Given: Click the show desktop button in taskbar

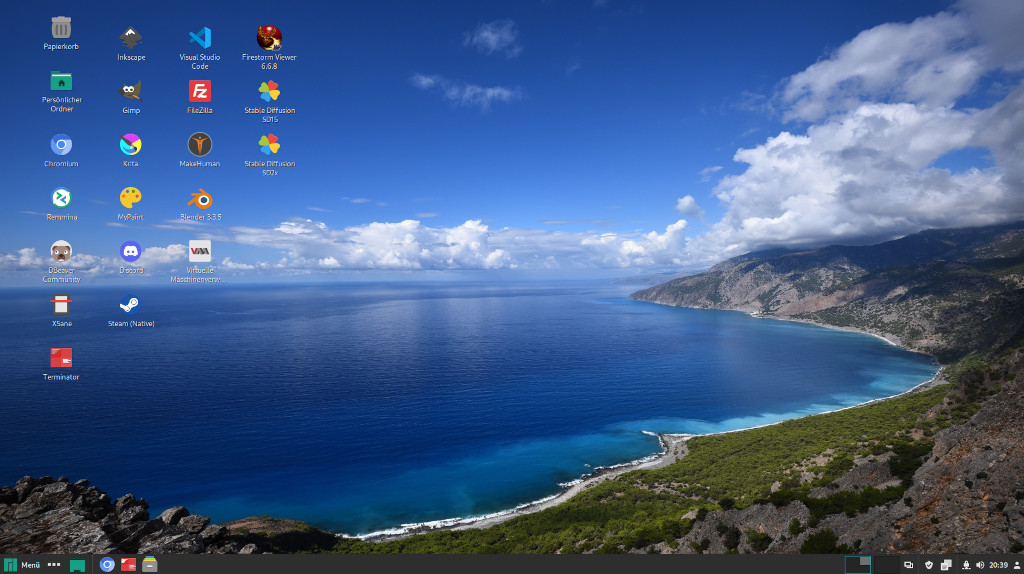Looking at the screenshot, I should pos(77,565).
